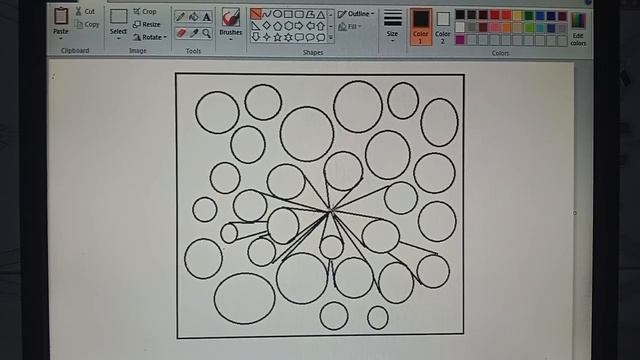Select the Magnifier tool
Image resolution: width=640 pixels, height=360 pixels.
(207, 33)
